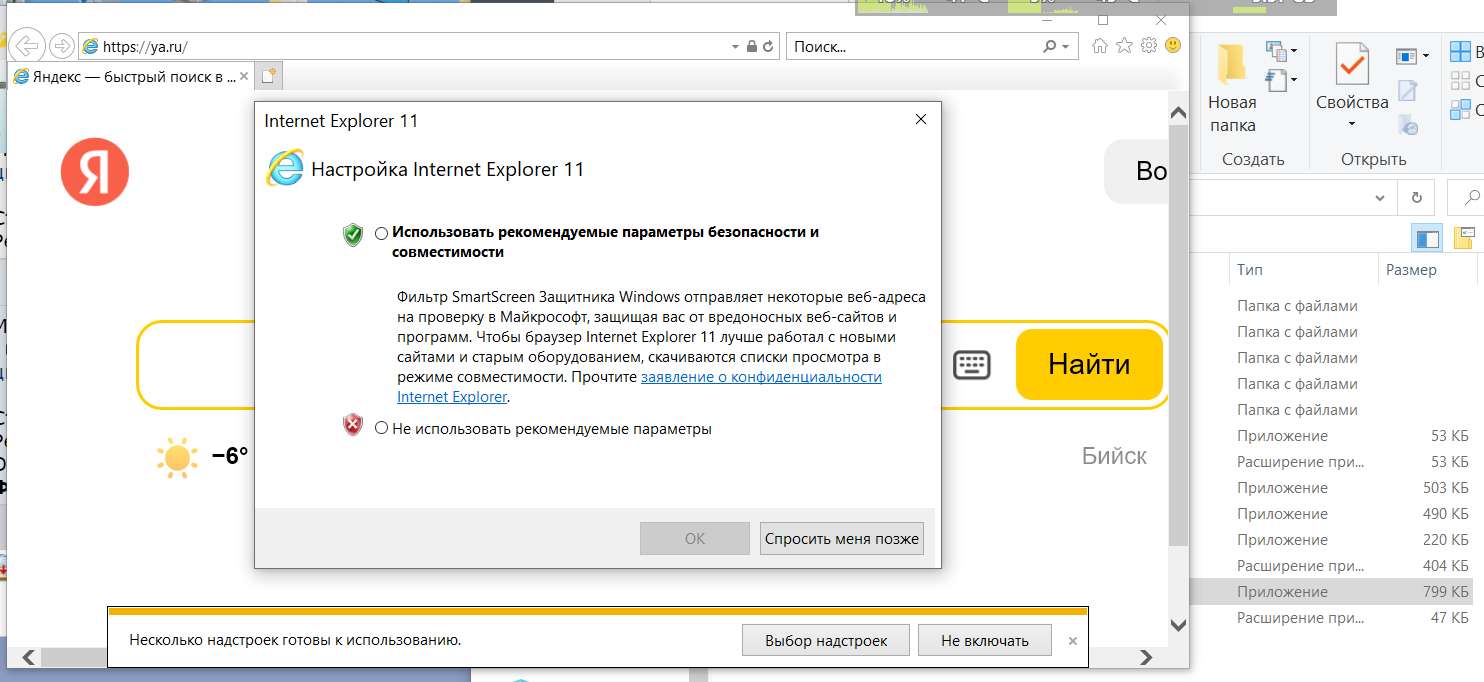The width and height of the screenshot is (1484, 682).
Task: Open the IE home page icon
Action: 1101,46
